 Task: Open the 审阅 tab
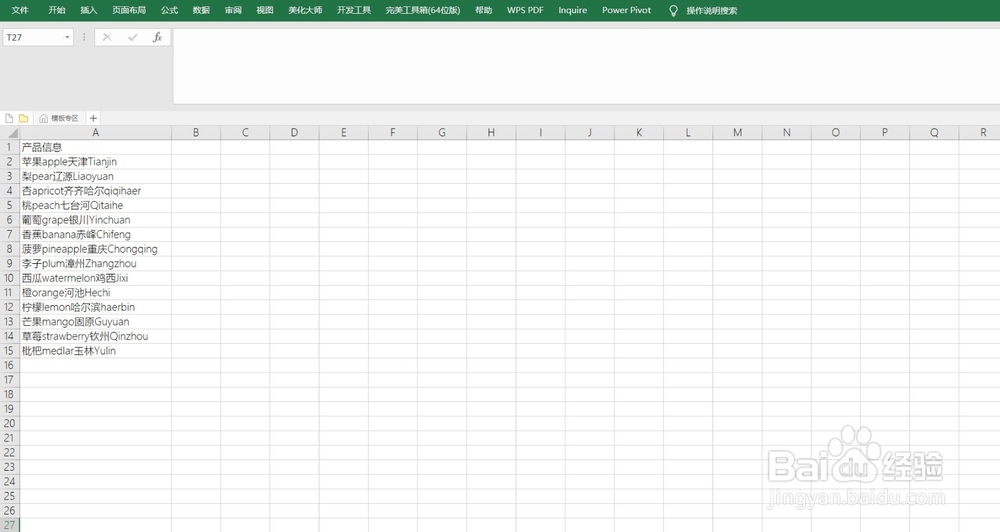(233, 10)
